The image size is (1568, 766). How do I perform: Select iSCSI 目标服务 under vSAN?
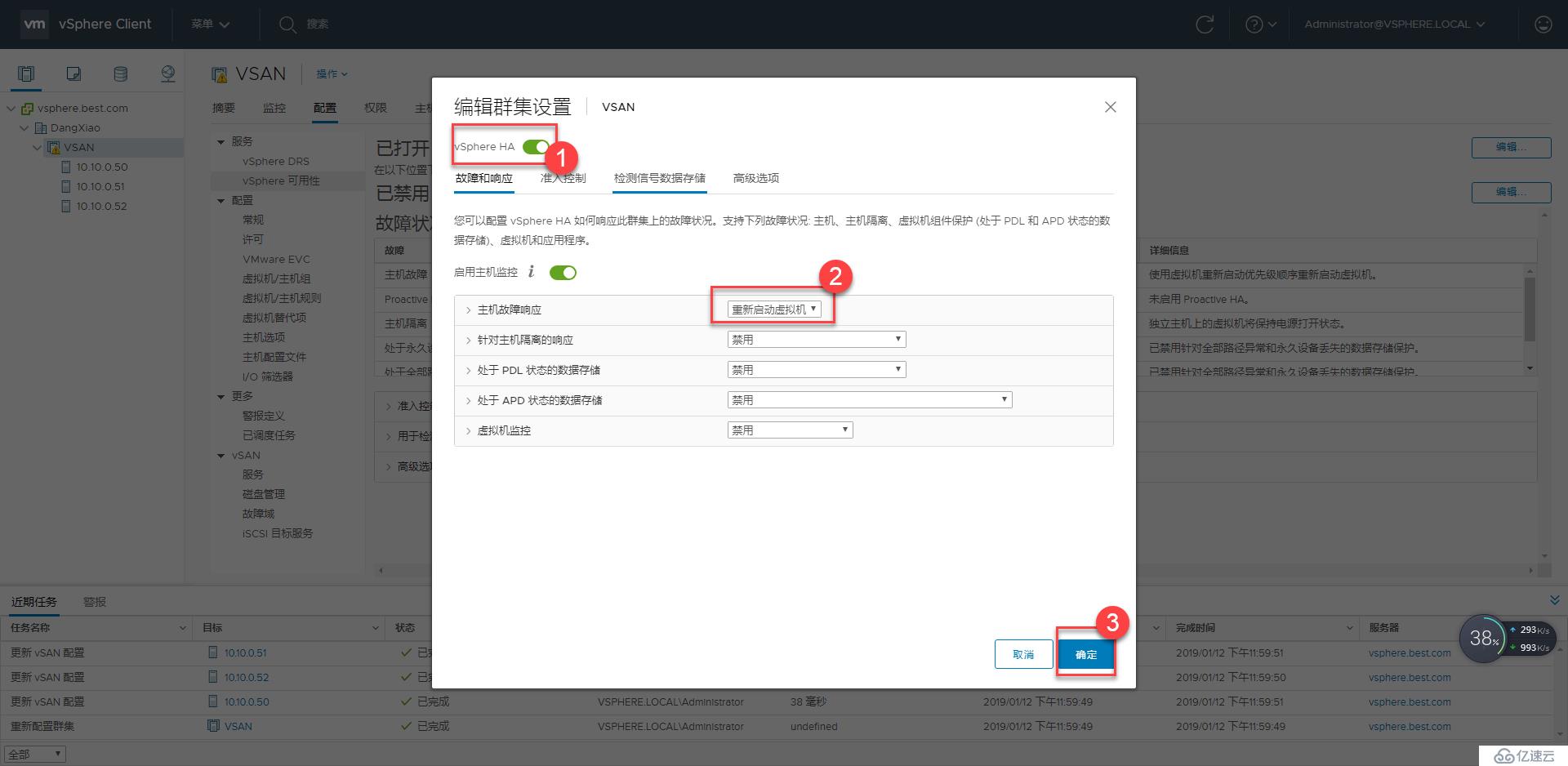tap(278, 533)
